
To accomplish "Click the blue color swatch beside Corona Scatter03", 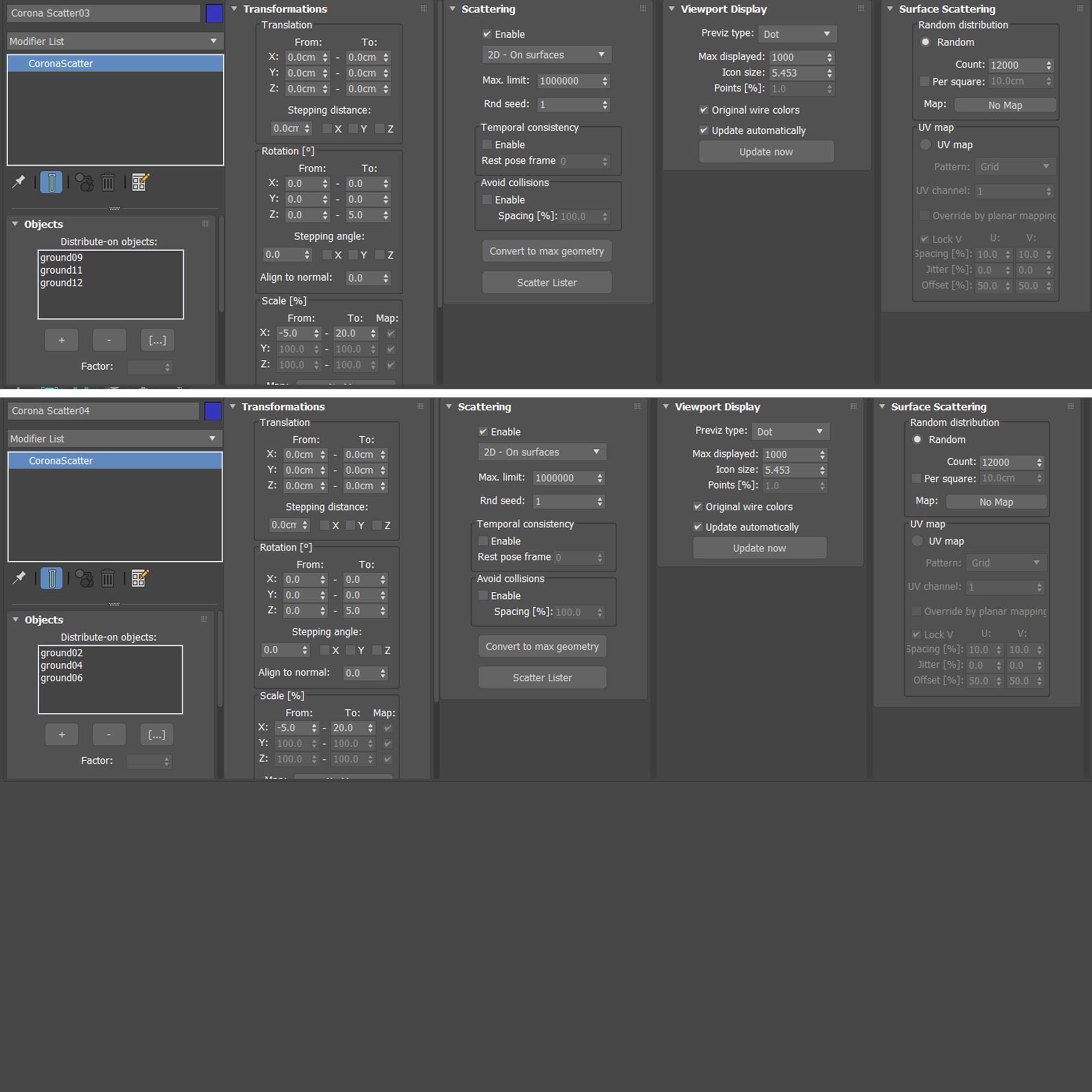I will (213, 13).
